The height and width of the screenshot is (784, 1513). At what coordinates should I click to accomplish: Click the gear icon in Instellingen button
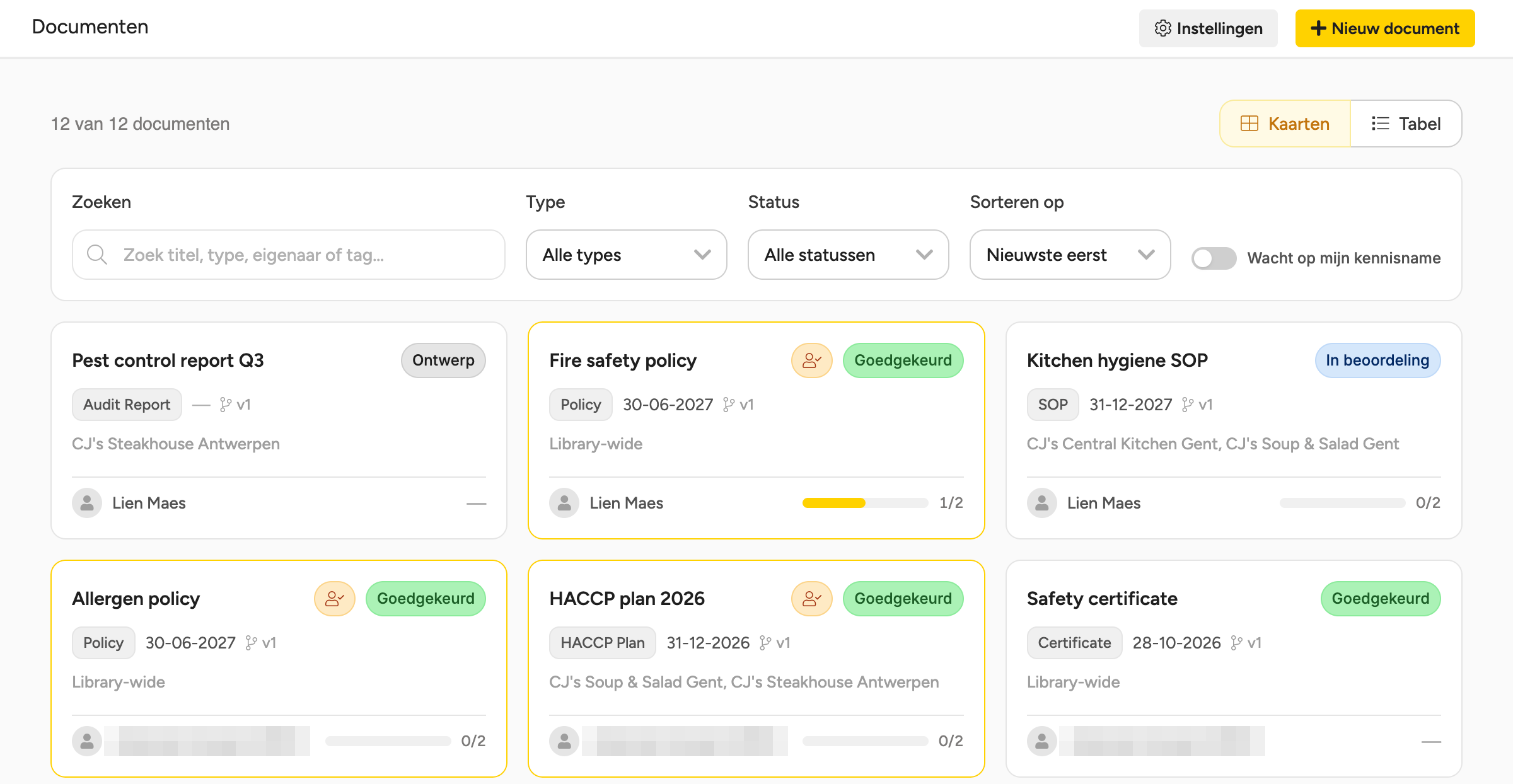[1163, 29]
